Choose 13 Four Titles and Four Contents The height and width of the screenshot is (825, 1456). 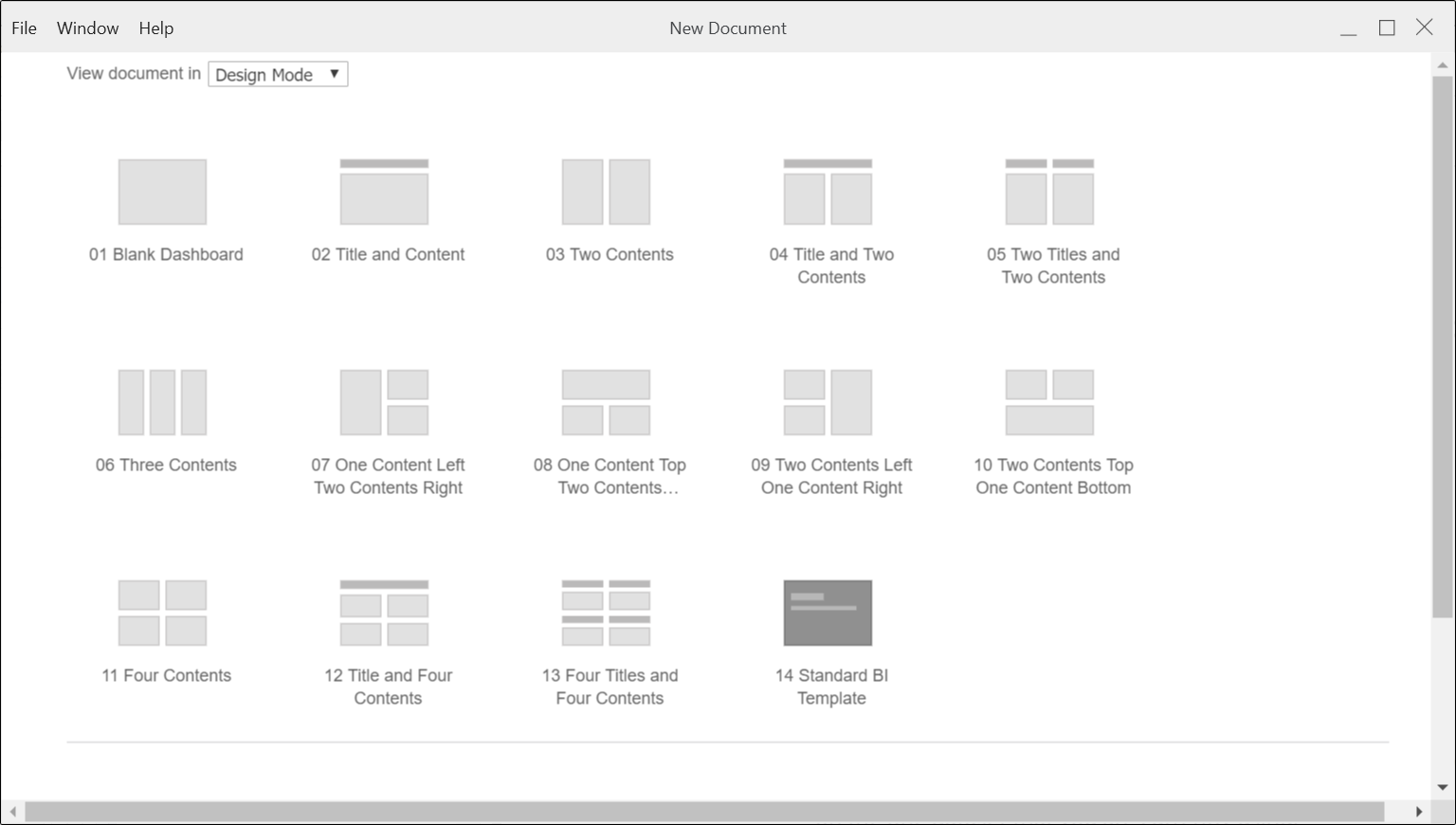[x=606, y=614]
